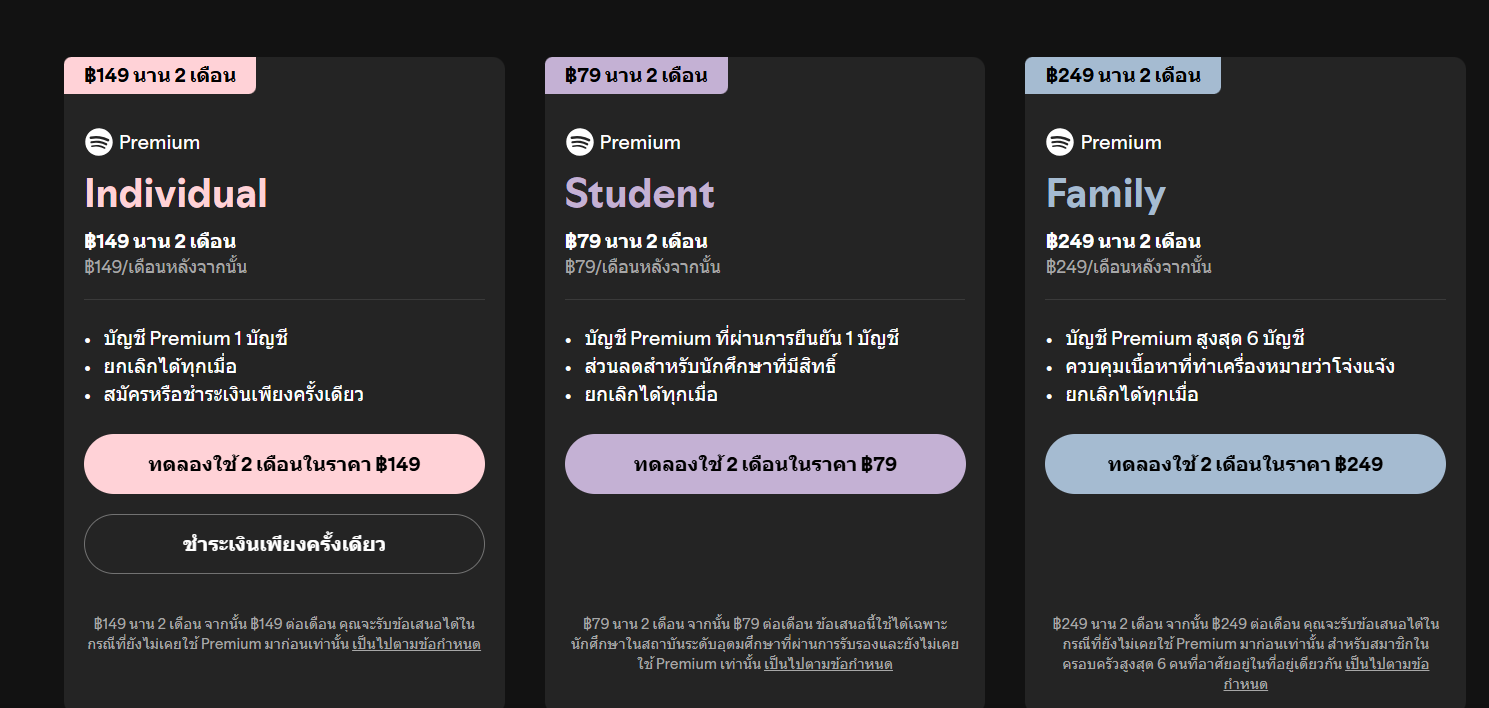Image resolution: width=1489 pixels, height=708 pixels.
Task: Select the Individual plan heading
Action: click(176, 194)
